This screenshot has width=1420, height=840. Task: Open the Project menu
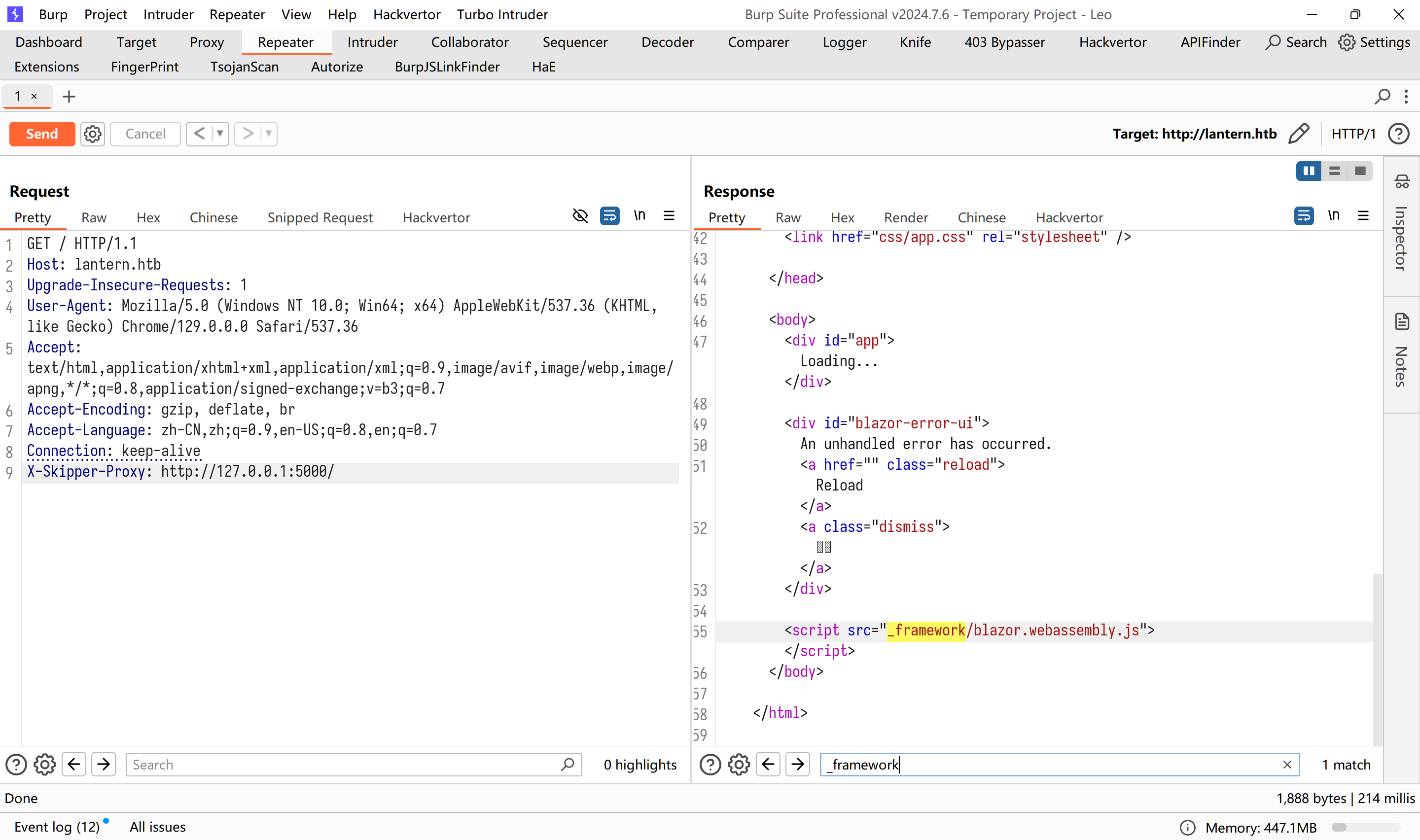click(106, 14)
